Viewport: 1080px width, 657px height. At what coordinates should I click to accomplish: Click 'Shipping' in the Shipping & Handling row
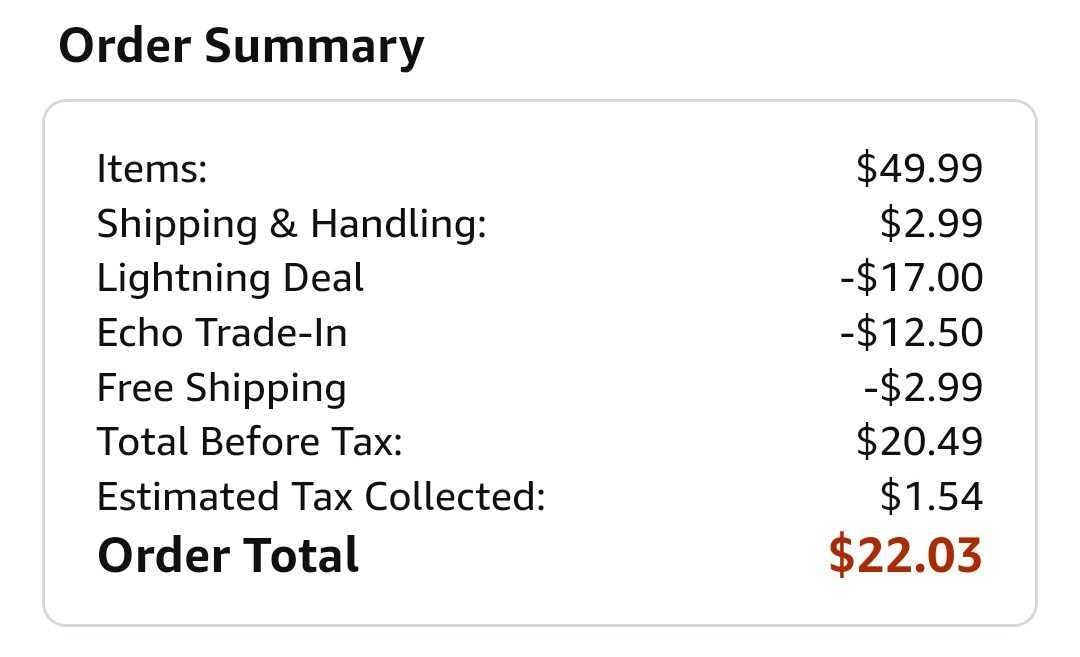[176, 224]
